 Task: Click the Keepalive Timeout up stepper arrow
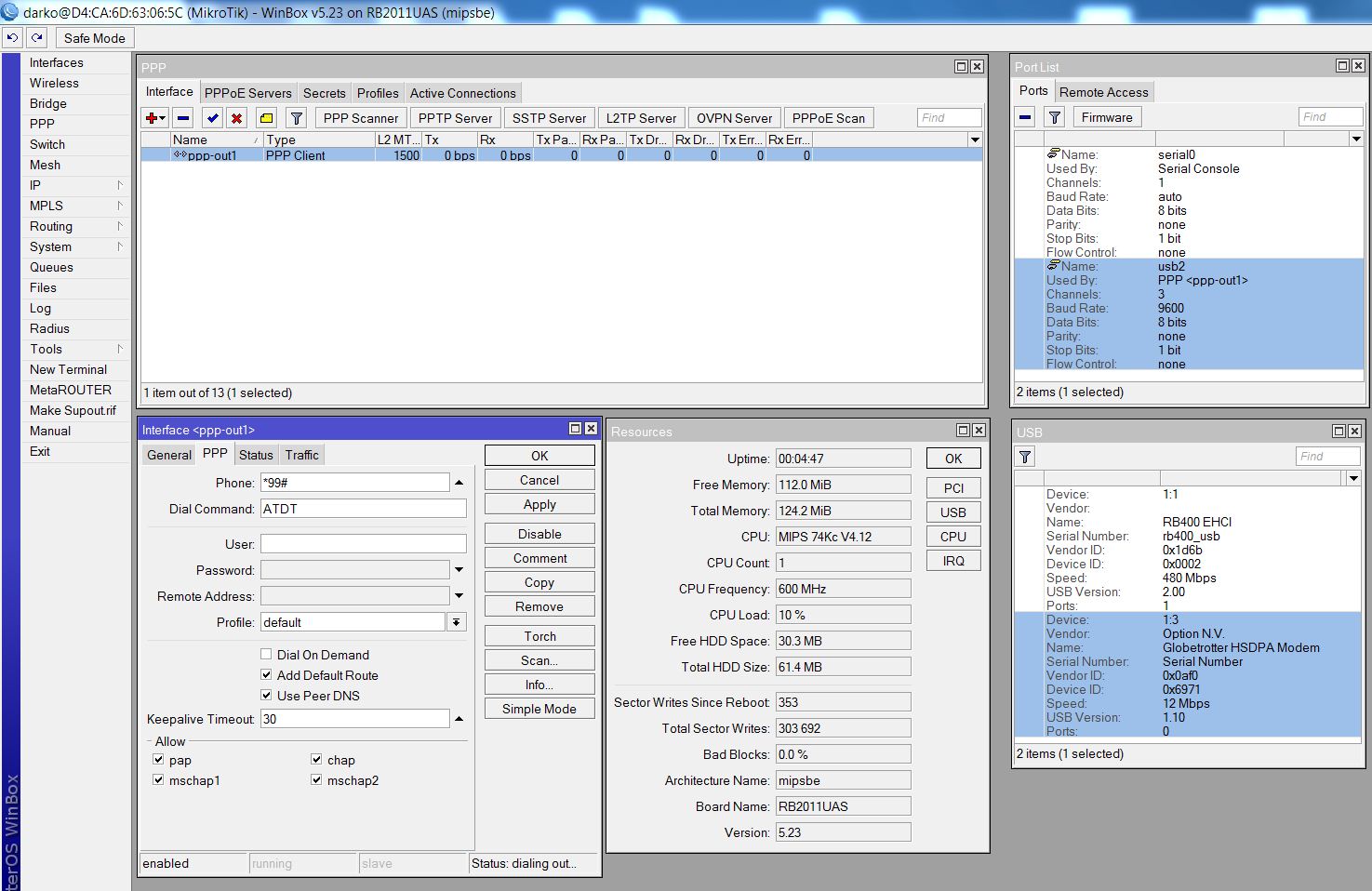(x=459, y=718)
